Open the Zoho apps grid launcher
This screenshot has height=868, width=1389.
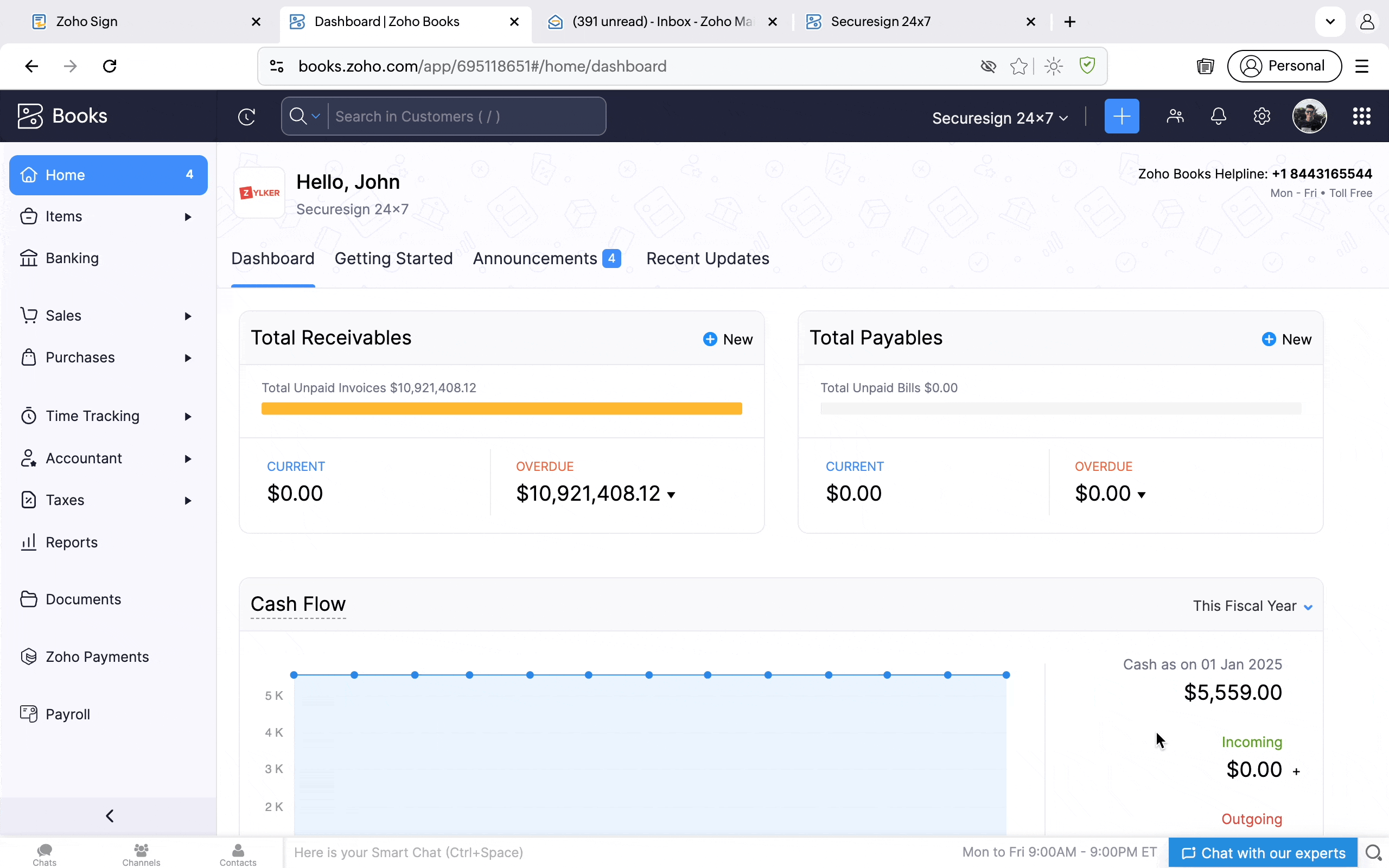1361,117
